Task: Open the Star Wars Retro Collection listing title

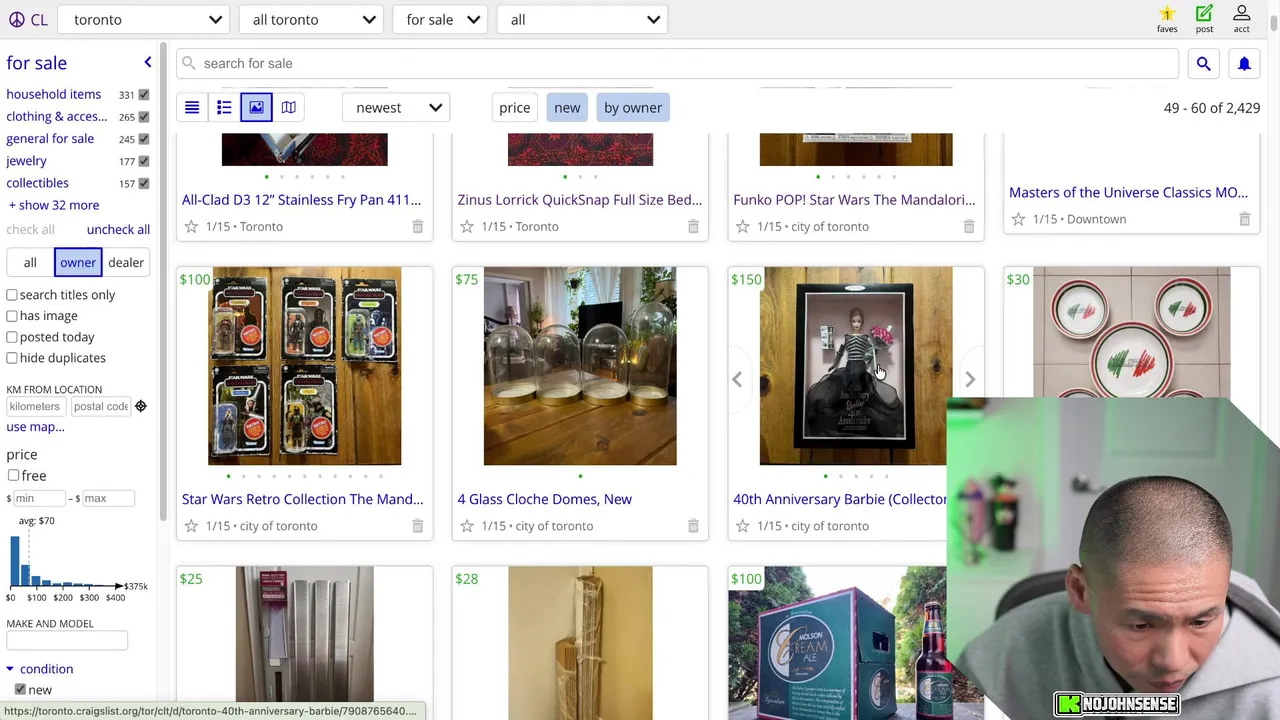Action: [302, 499]
